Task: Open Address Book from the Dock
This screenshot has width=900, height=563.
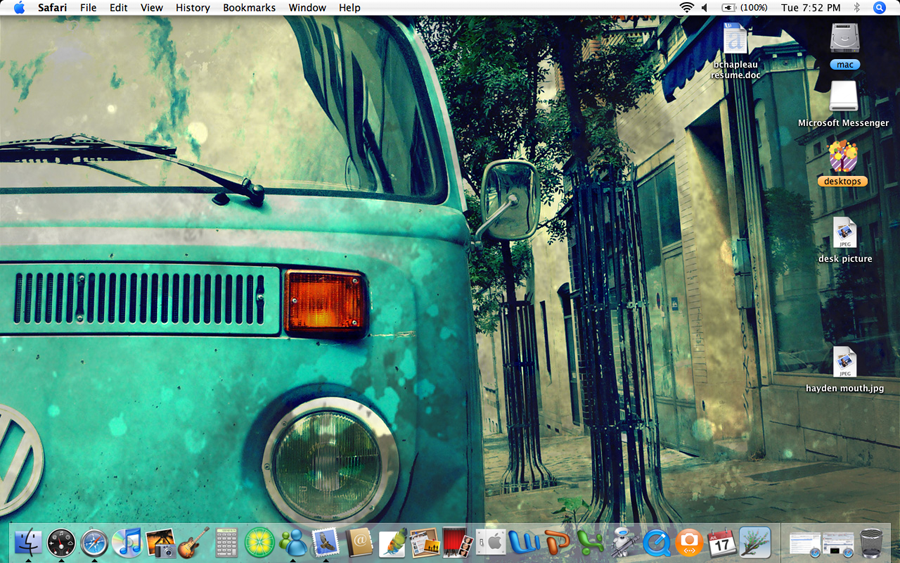Action: coord(359,542)
